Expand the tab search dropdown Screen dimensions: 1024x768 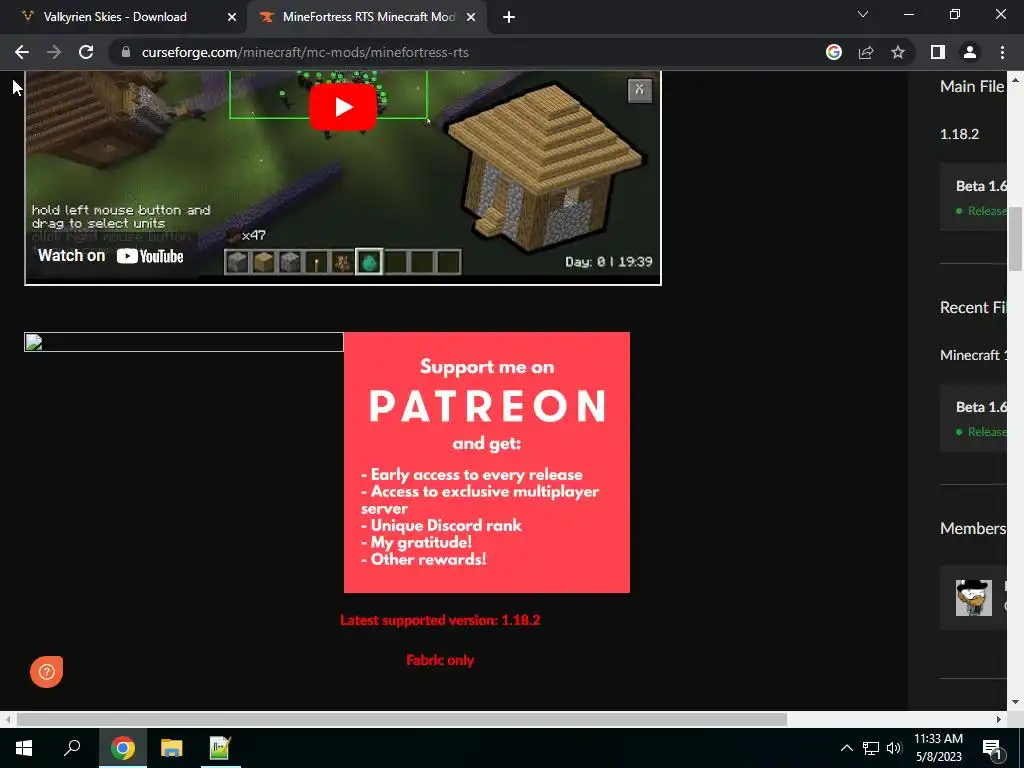point(863,14)
